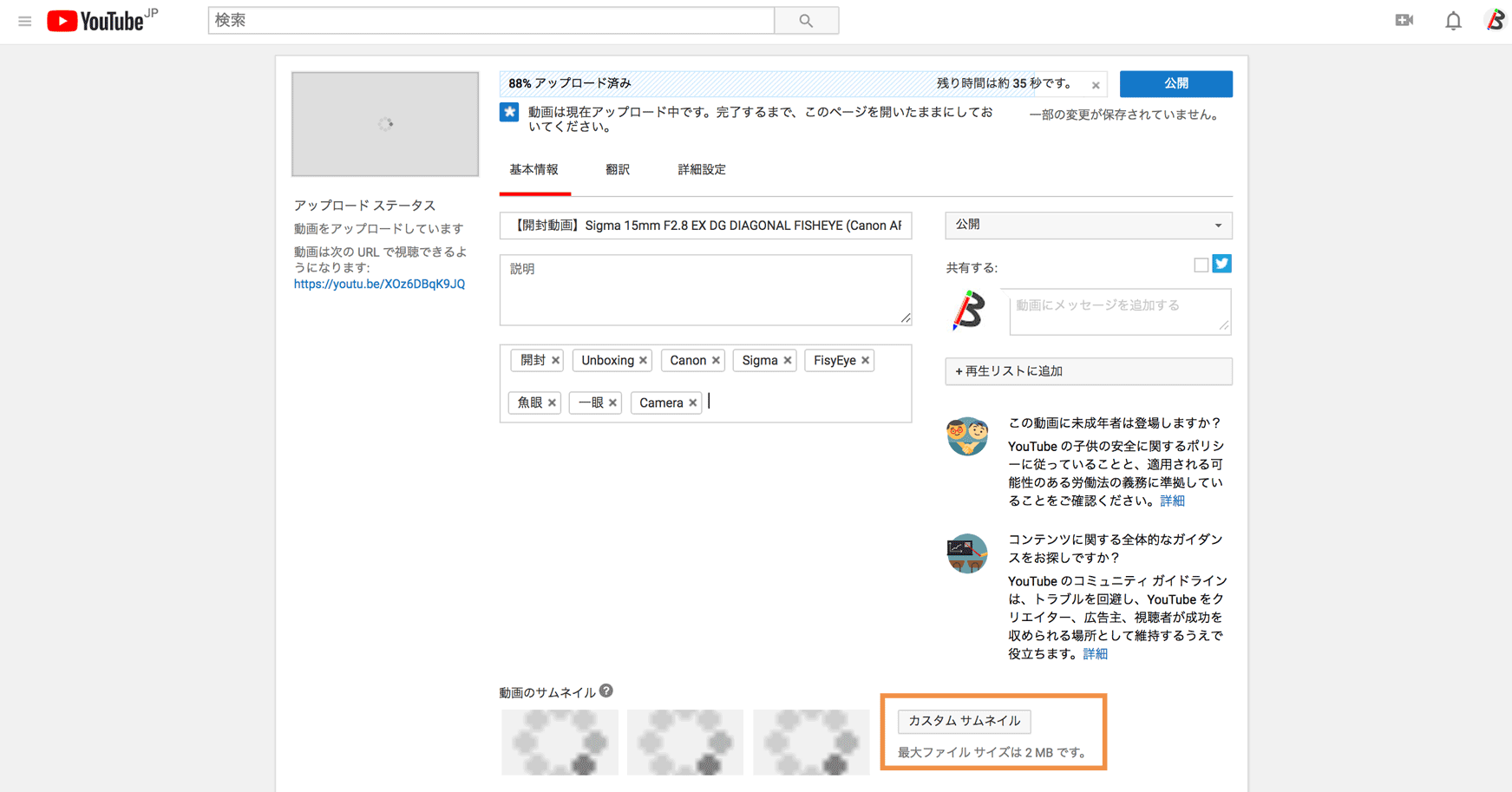Open the notifications bell

1453,20
